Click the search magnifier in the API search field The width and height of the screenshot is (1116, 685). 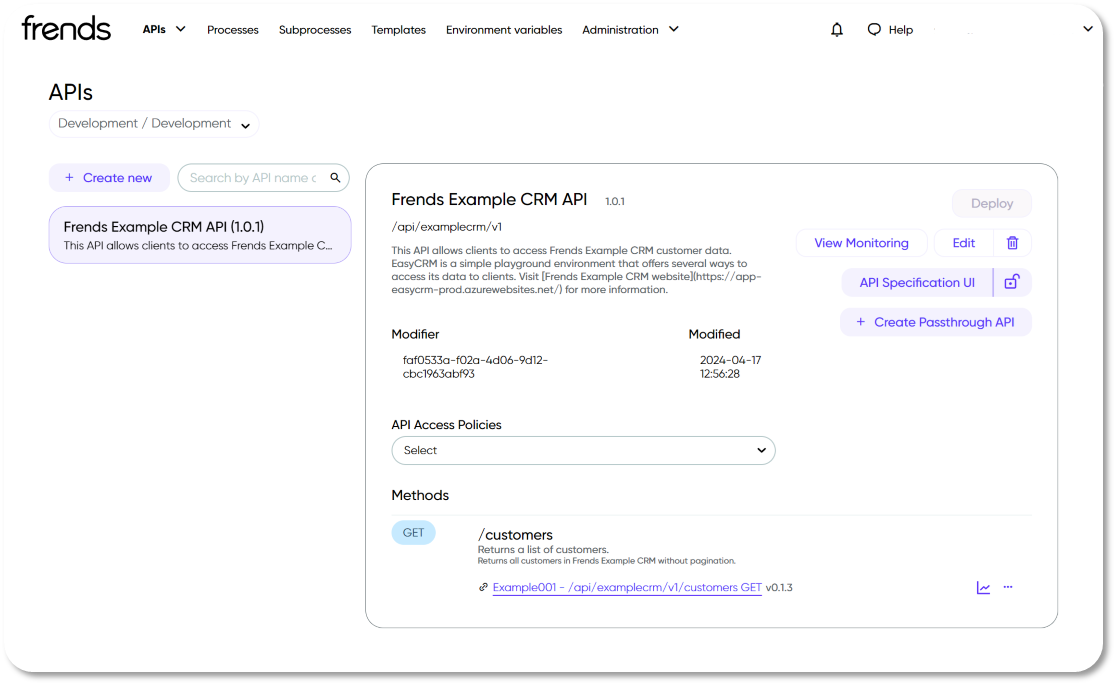(x=334, y=177)
